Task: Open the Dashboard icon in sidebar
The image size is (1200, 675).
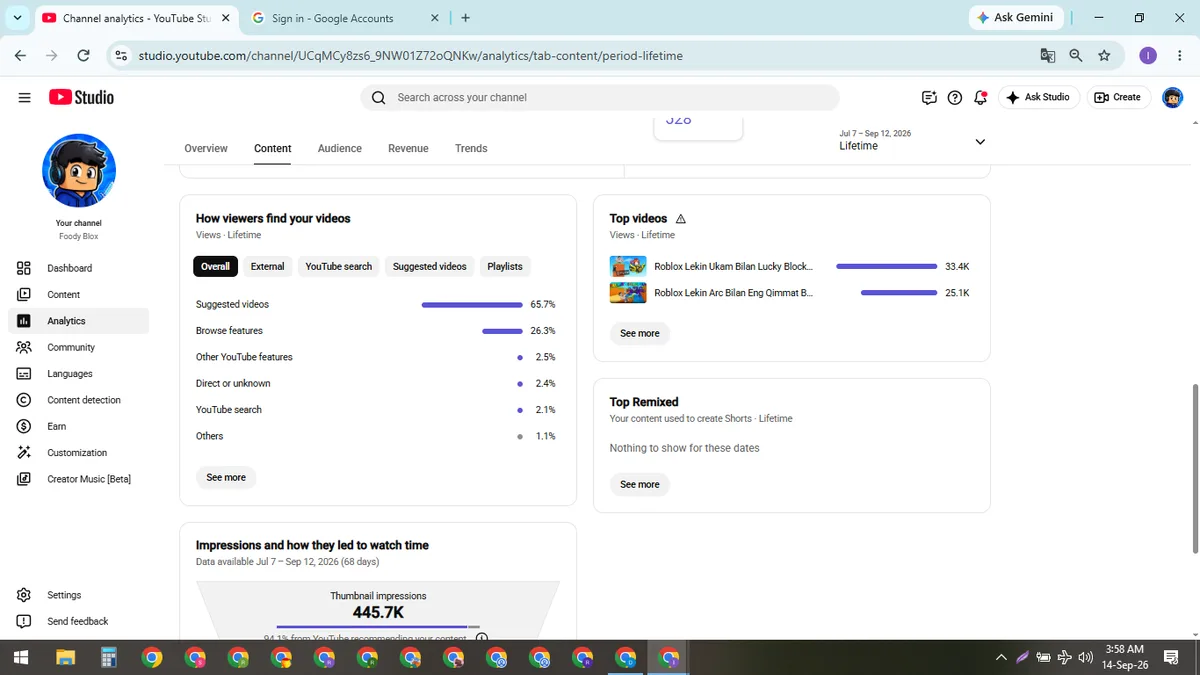Action: pyautogui.click(x=24, y=268)
